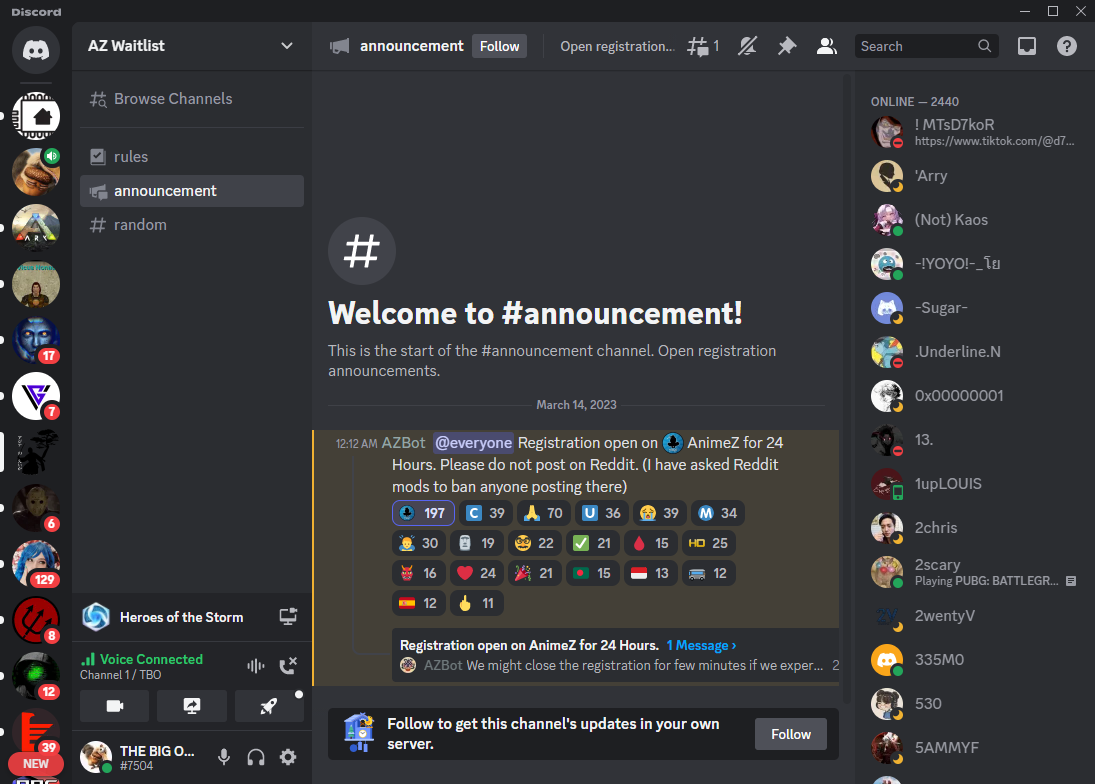Open the black tree silhouette server
The image size is (1095, 784).
(x=36, y=452)
